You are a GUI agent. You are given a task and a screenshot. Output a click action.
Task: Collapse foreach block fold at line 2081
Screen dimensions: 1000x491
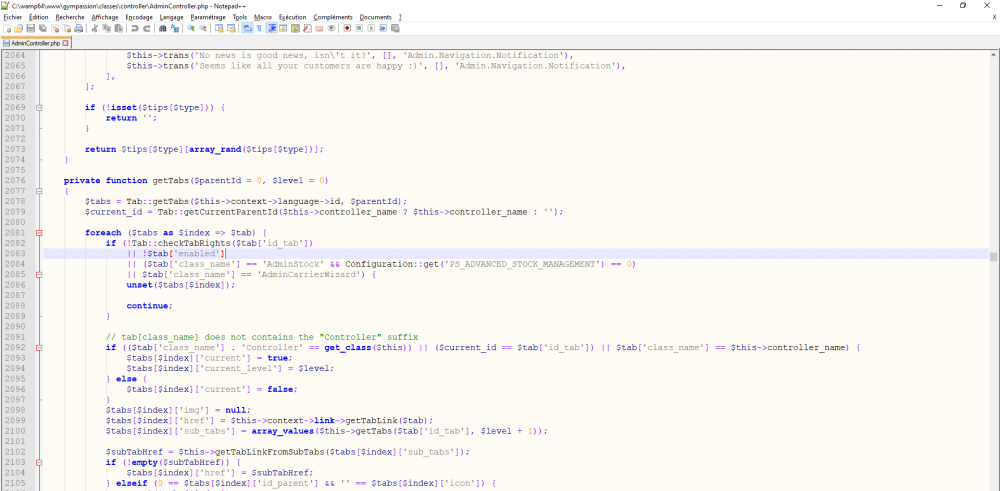[39, 233]
